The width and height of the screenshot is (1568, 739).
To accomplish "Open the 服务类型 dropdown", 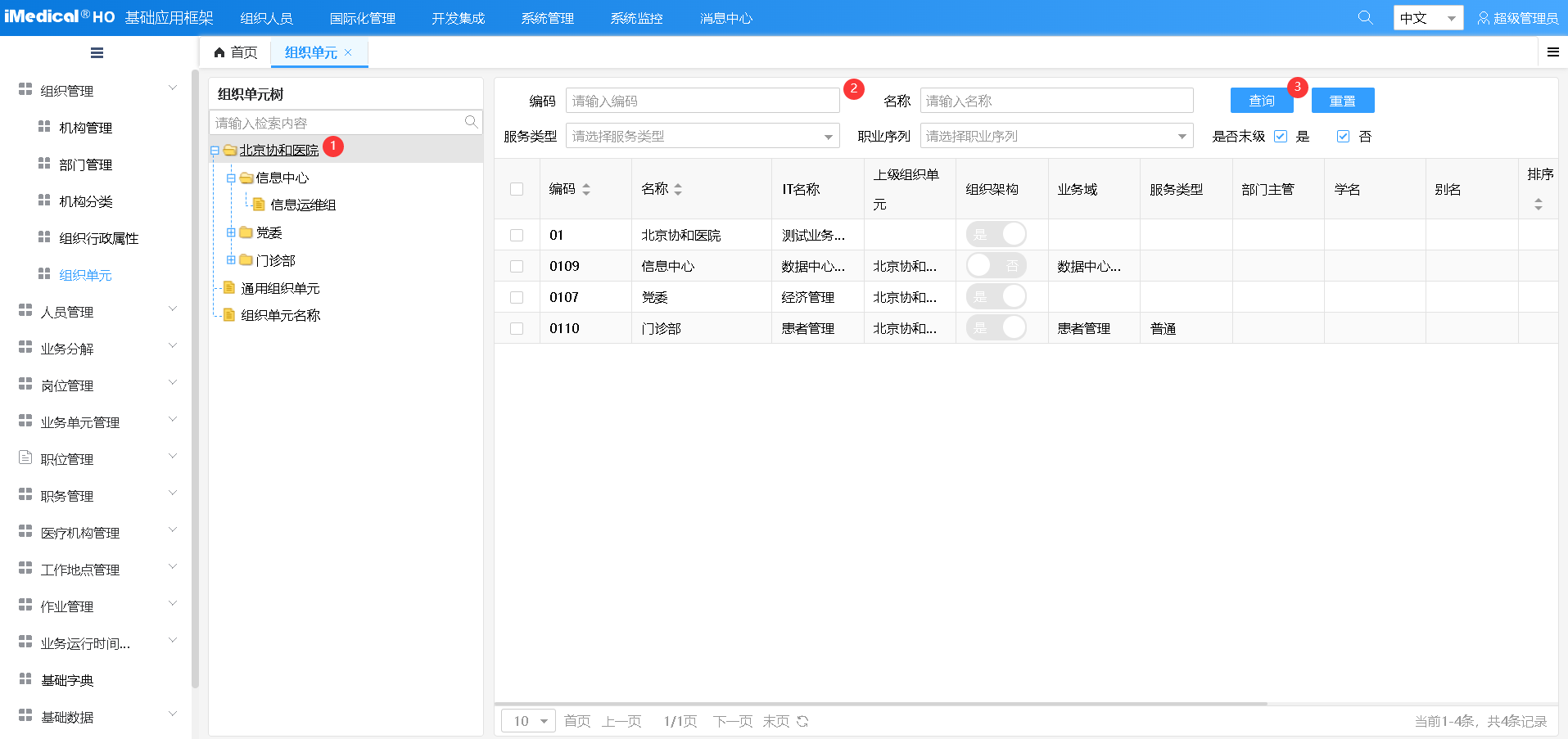I will coord(703,137).
